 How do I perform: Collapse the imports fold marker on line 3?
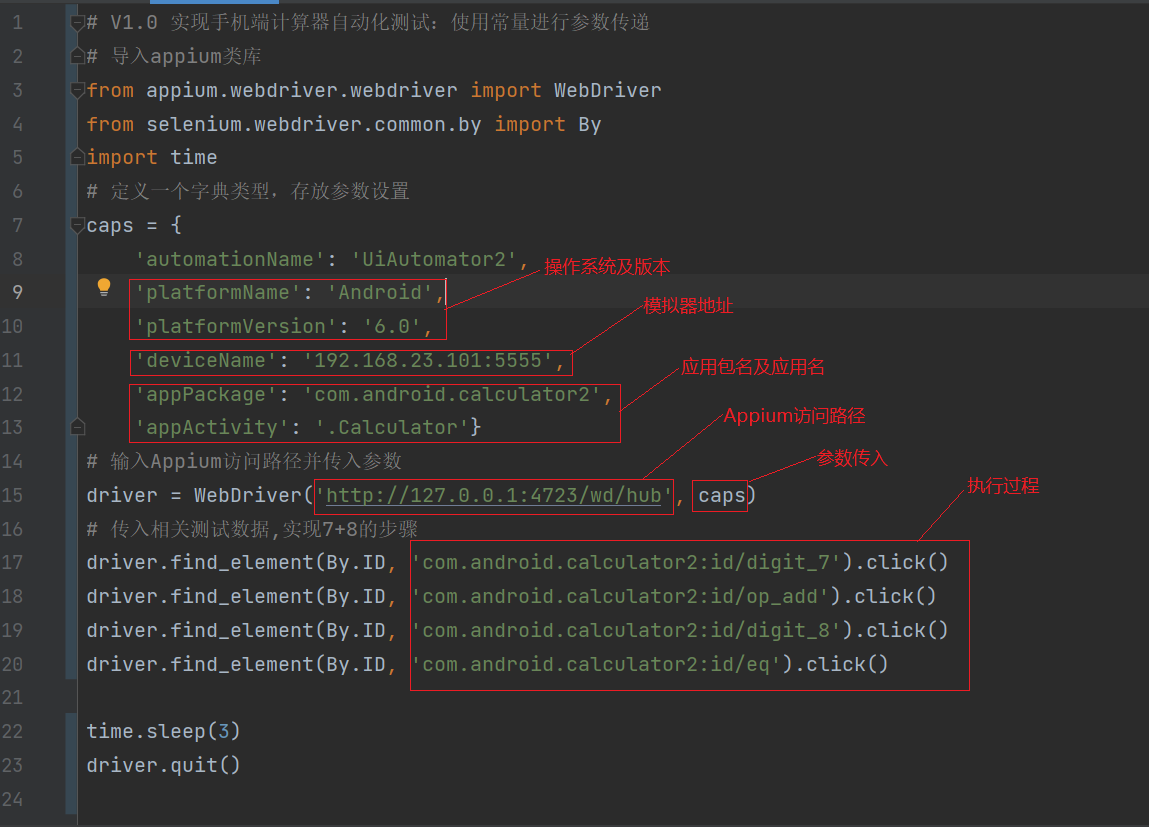coord(78,91)
